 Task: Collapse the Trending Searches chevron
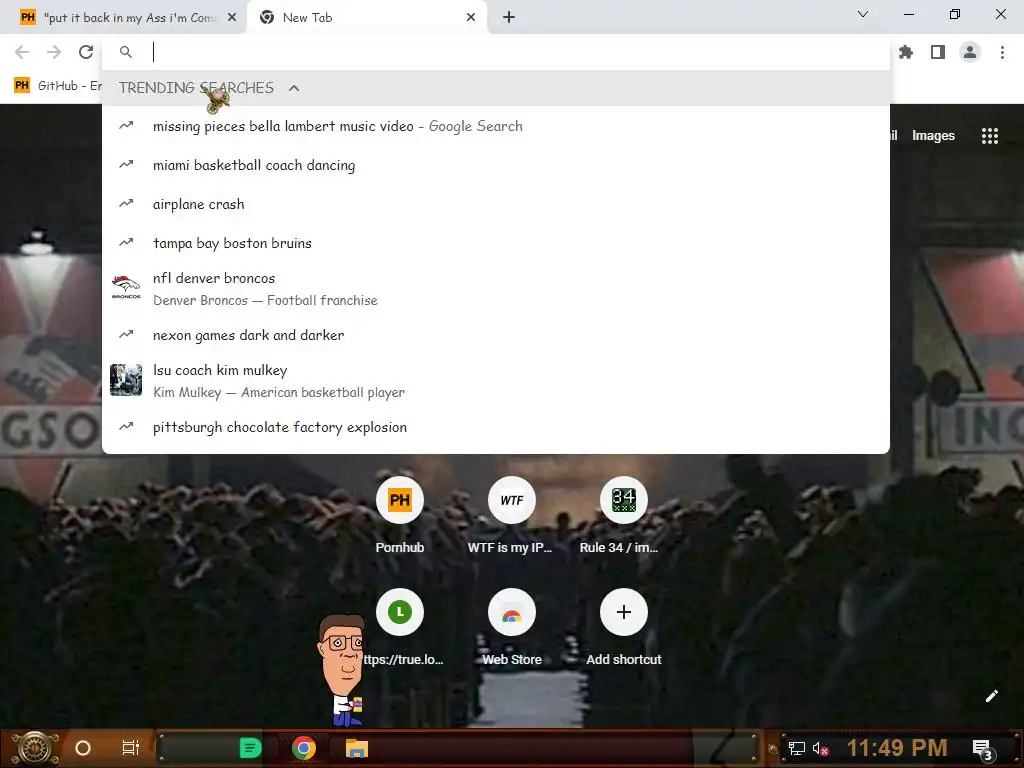[294, 88]
